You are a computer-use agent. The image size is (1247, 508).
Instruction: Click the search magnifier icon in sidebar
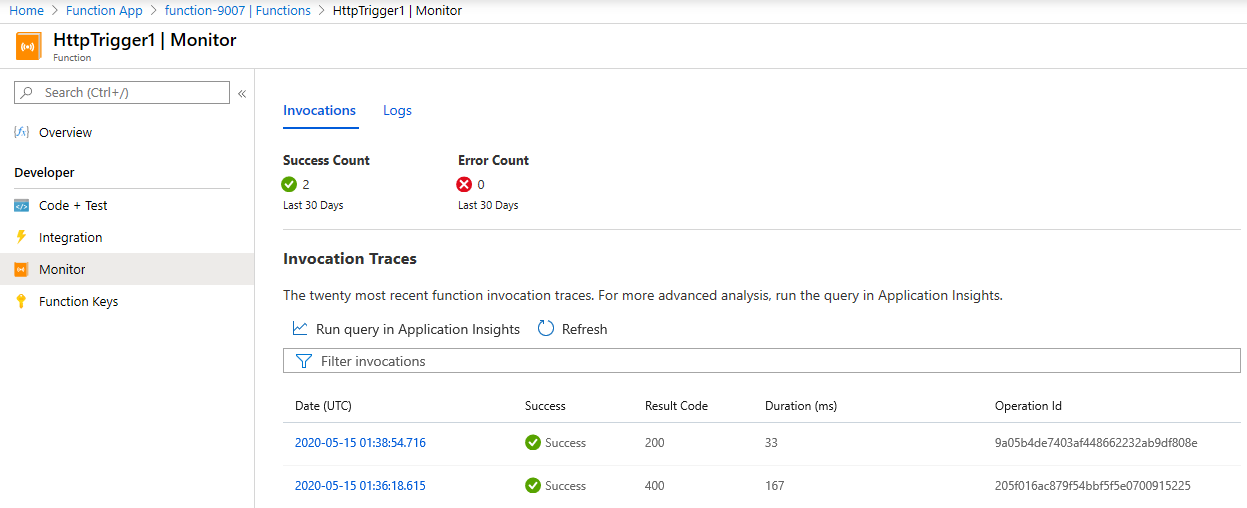coord(28,93)
